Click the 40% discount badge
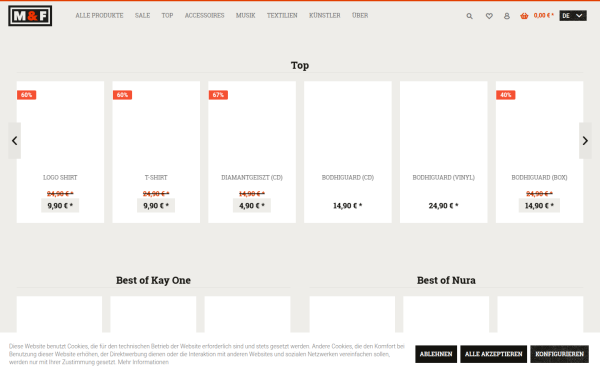 tap(505, 95)
